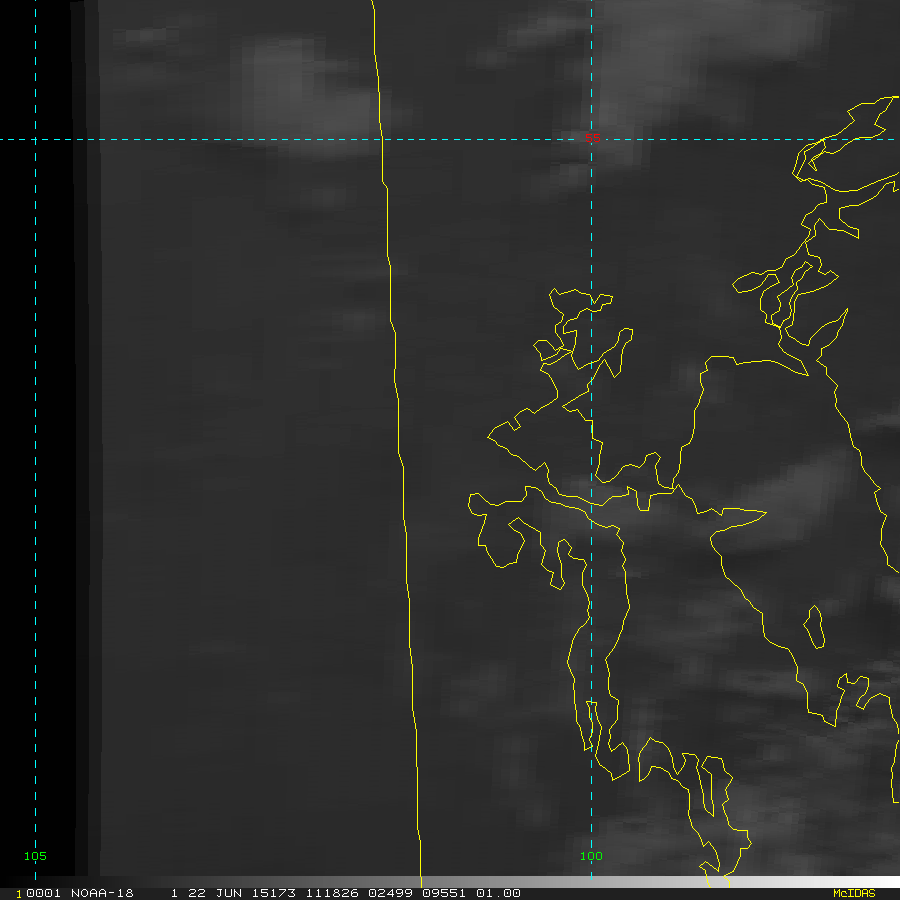
Task: Click the yellow McIDAS label
Action: [854, 893]
